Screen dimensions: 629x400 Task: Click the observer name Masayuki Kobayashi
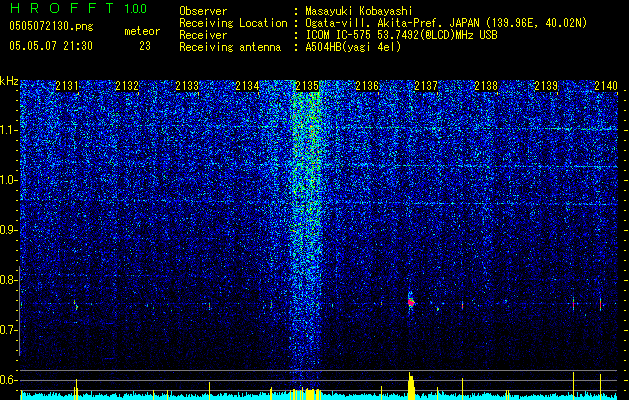359,11
